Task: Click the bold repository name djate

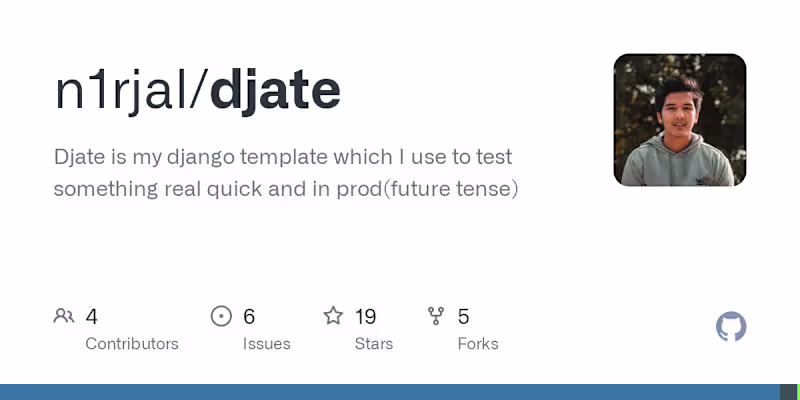Action: 275,91
